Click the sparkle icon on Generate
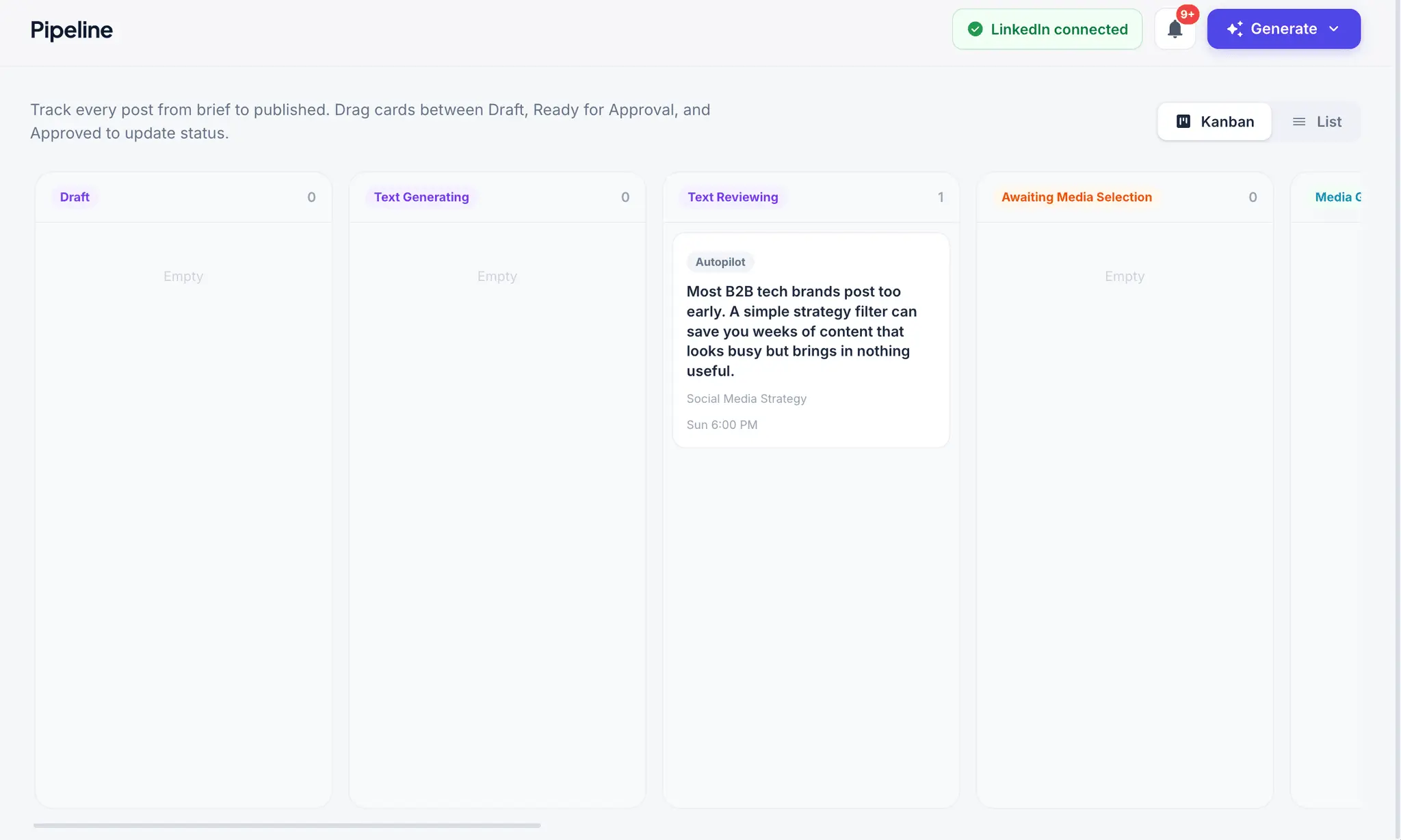This screenshot has width=1401, height=840. click(x=1234, y=29)
